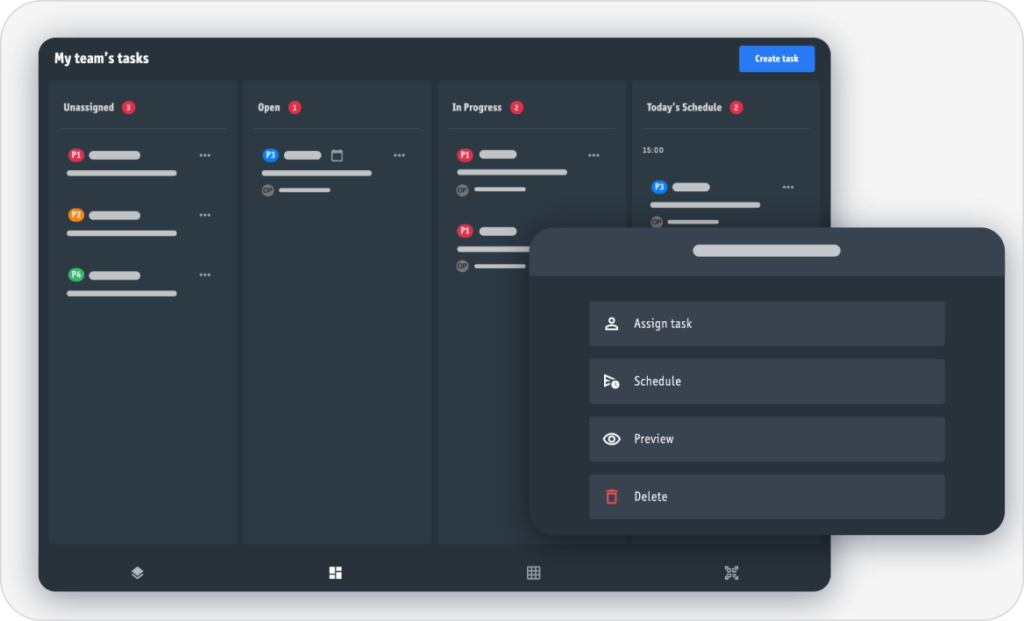The image size is (1024, 621).
Task: Open the overflow menu on the P2 task
Action: 205,214
